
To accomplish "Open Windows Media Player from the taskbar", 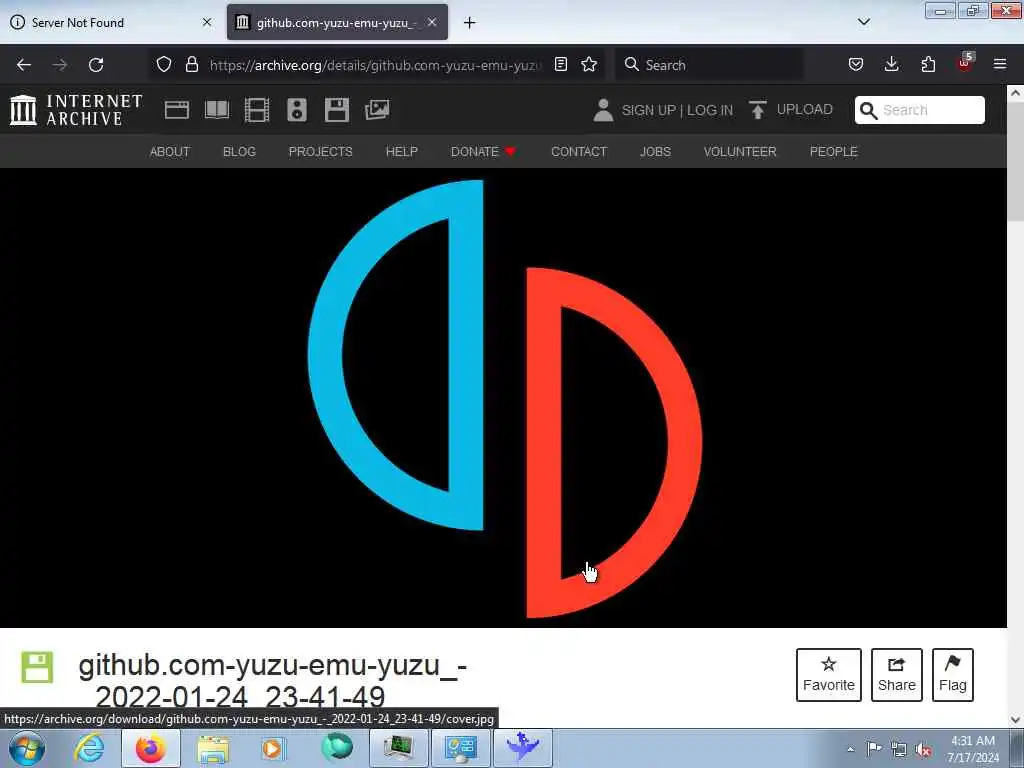I will tap(273, 748).
